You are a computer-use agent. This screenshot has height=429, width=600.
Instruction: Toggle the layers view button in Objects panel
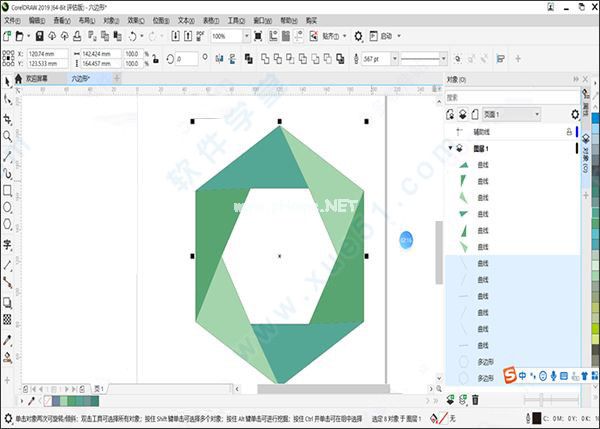(461, 114)
